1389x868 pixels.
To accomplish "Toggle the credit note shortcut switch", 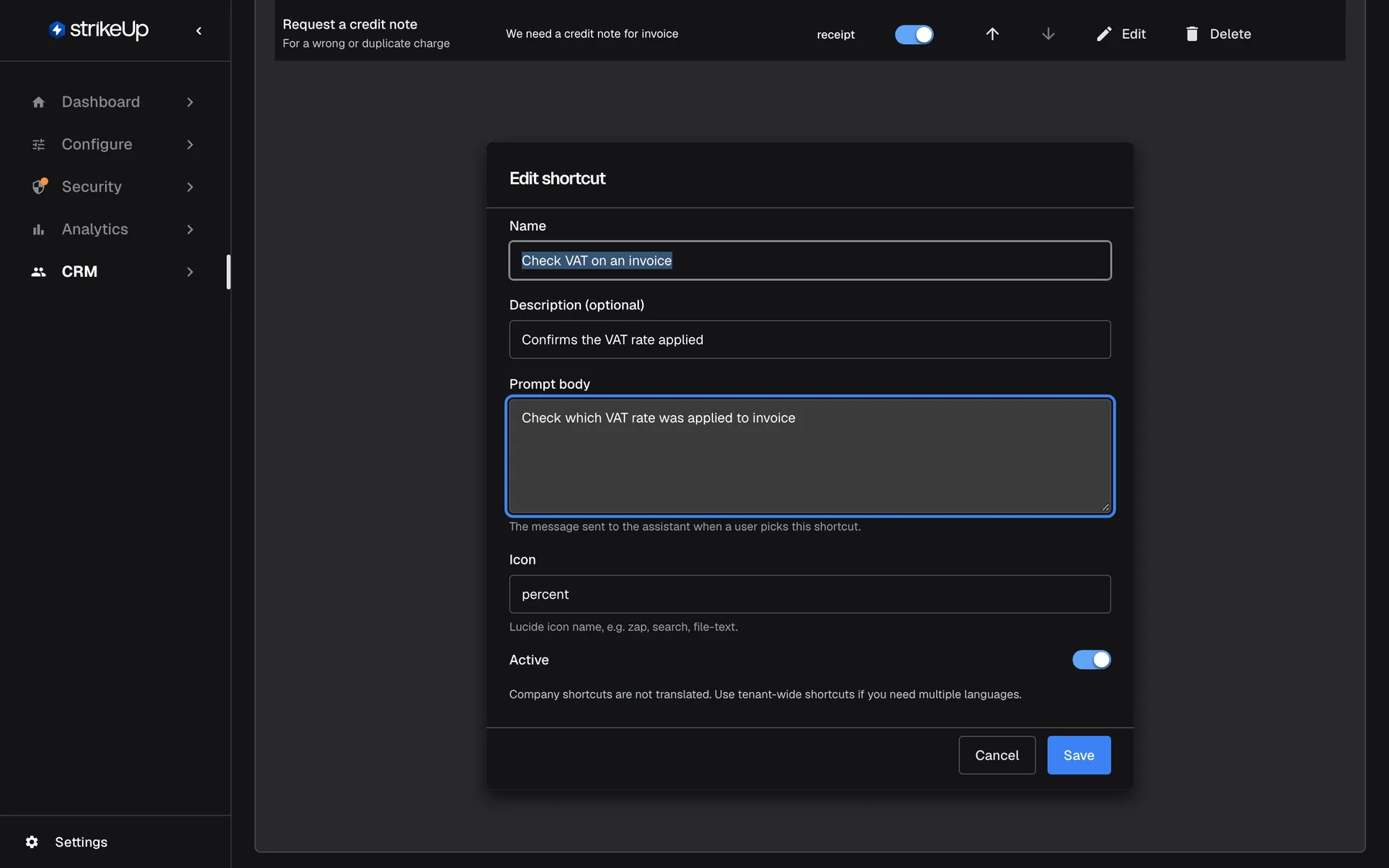I will (914, 35).
